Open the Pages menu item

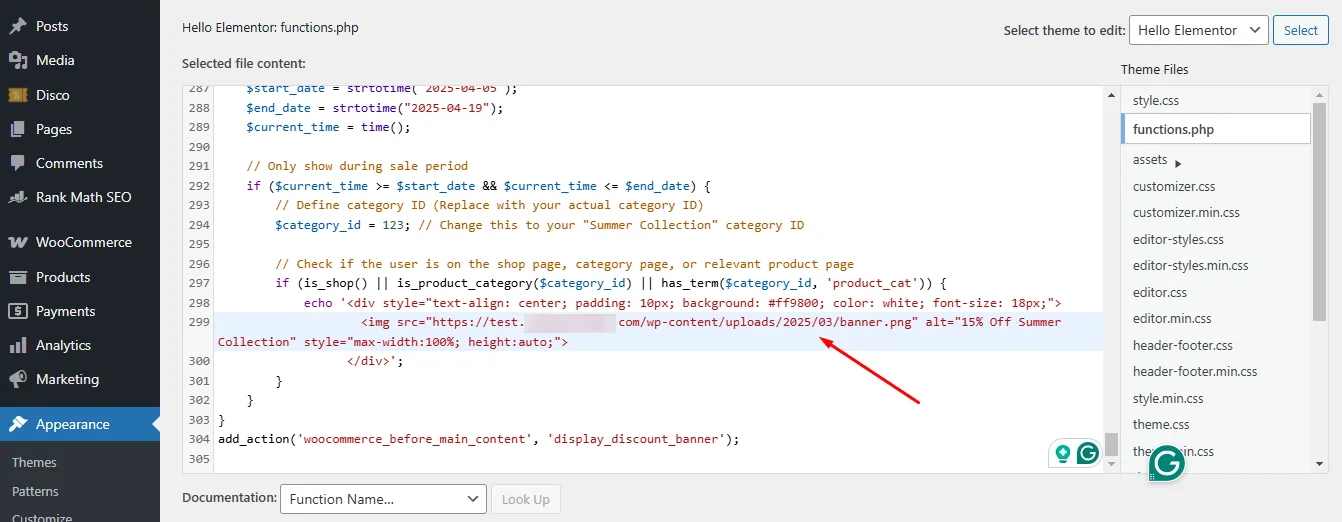tap(80, 129)
